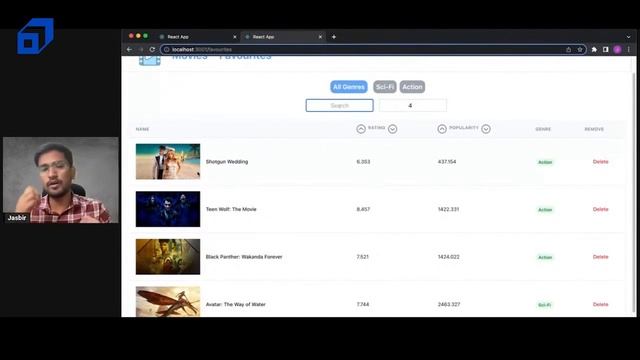Click the browser back arrow

click(129, 49)
